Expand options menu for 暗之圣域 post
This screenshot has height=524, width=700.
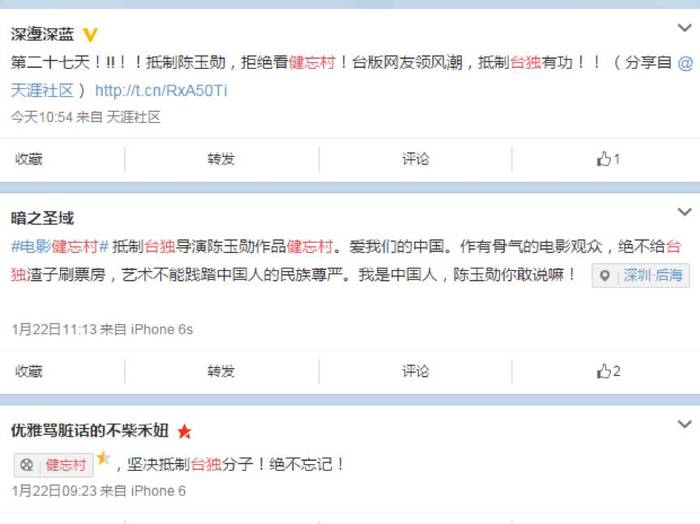click(x=684, y=212)
